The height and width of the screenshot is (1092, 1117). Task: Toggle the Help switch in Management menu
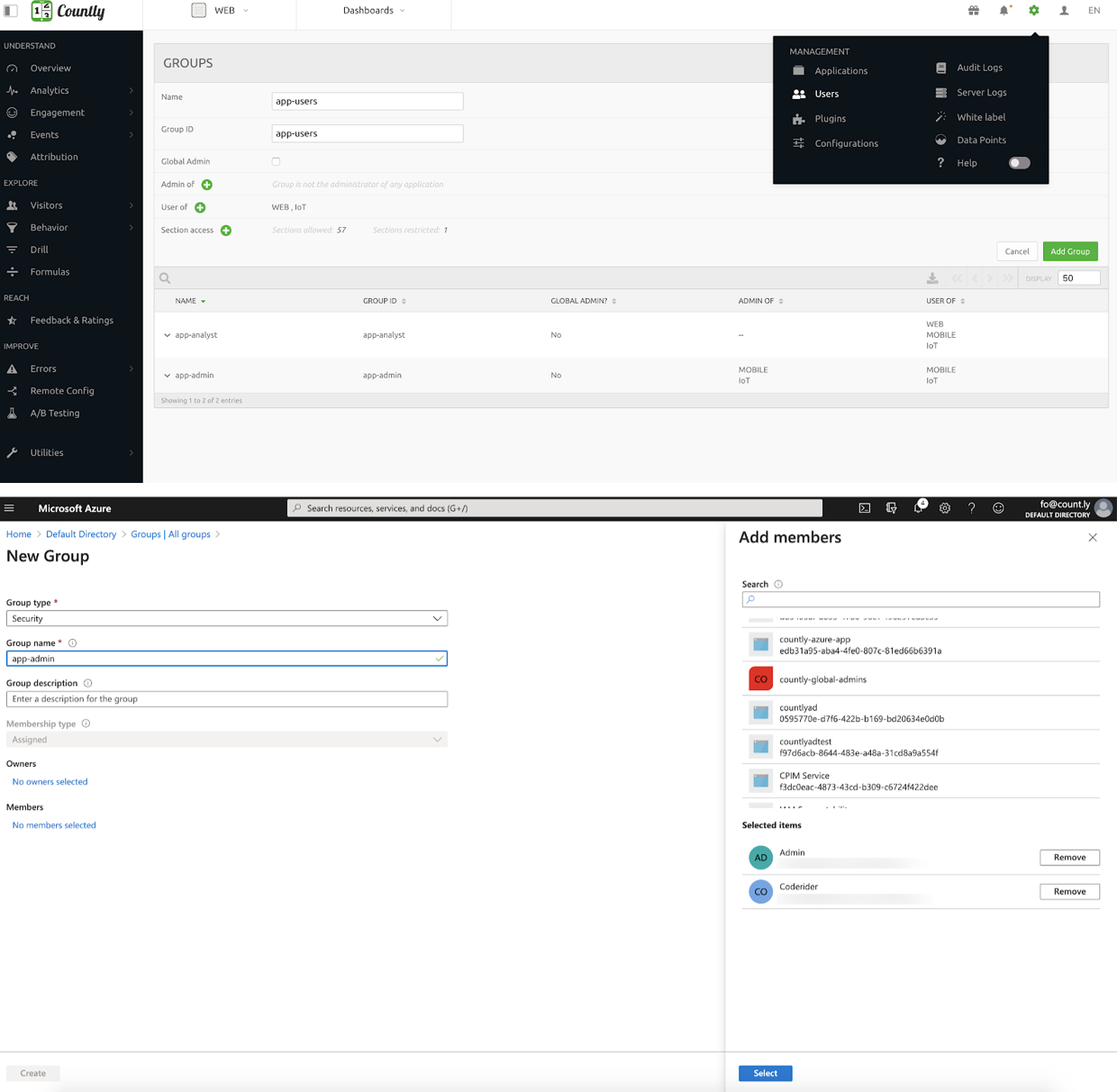coord(1019,163)
